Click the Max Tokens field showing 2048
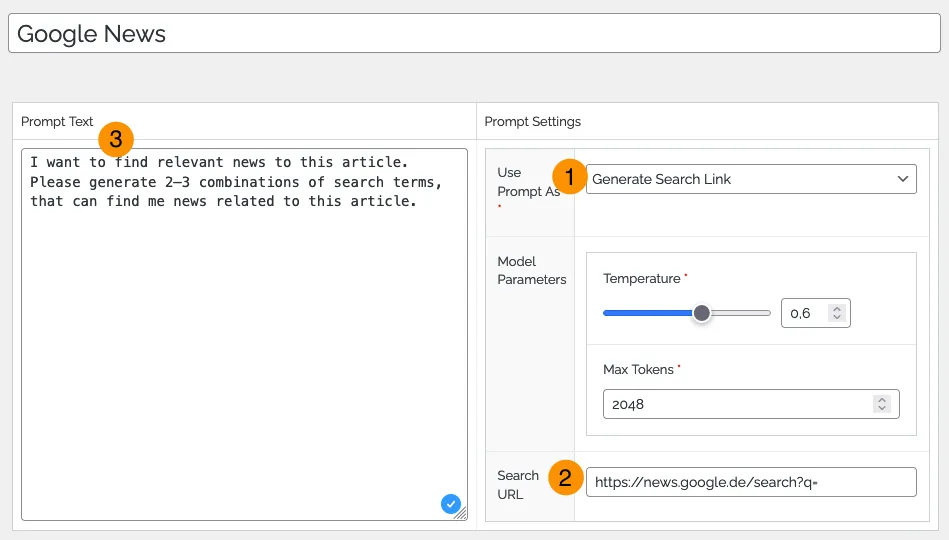Image resolution: width=949 pixels, height=540 pixels. point(751,404)
